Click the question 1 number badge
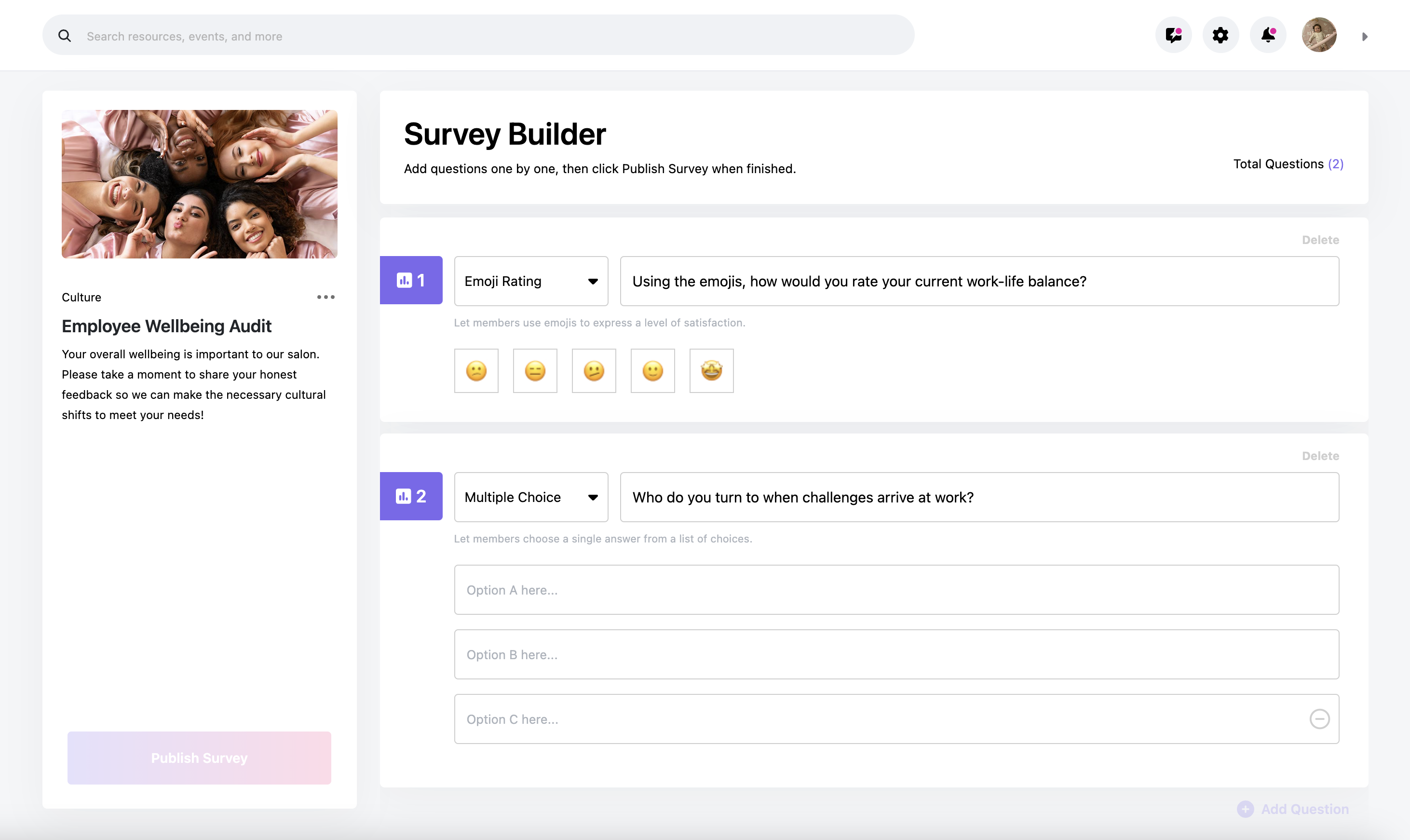1410x840 pixels. tap(411, 280)
